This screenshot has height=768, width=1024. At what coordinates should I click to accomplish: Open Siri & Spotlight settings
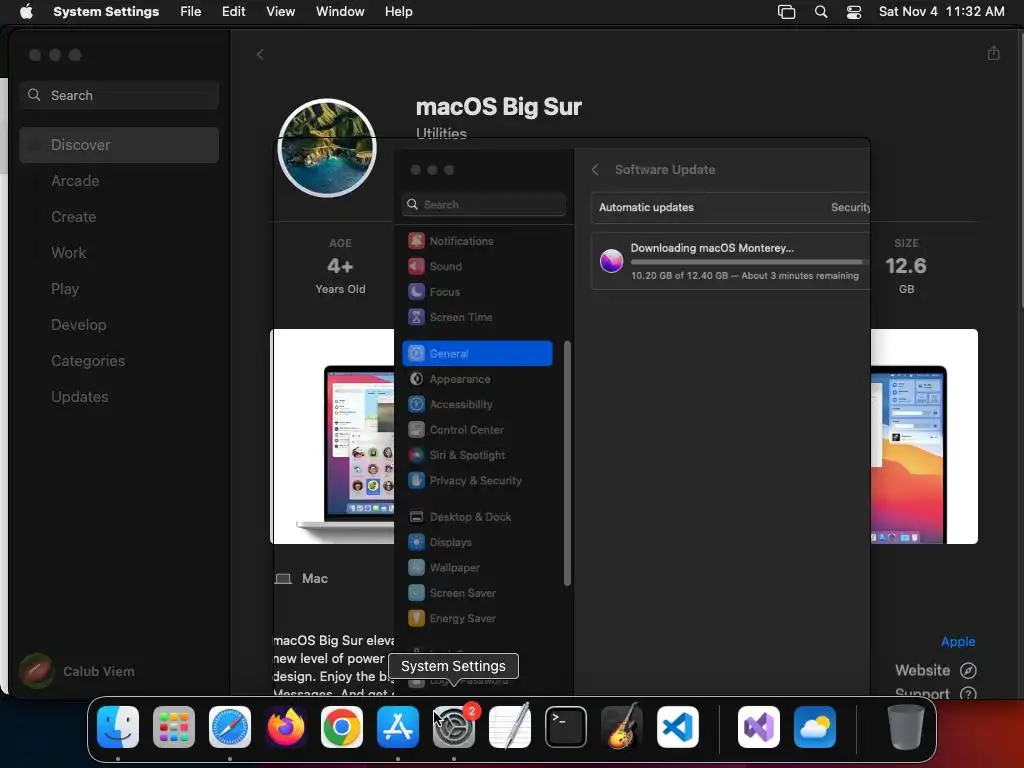(x=478, y=455)
